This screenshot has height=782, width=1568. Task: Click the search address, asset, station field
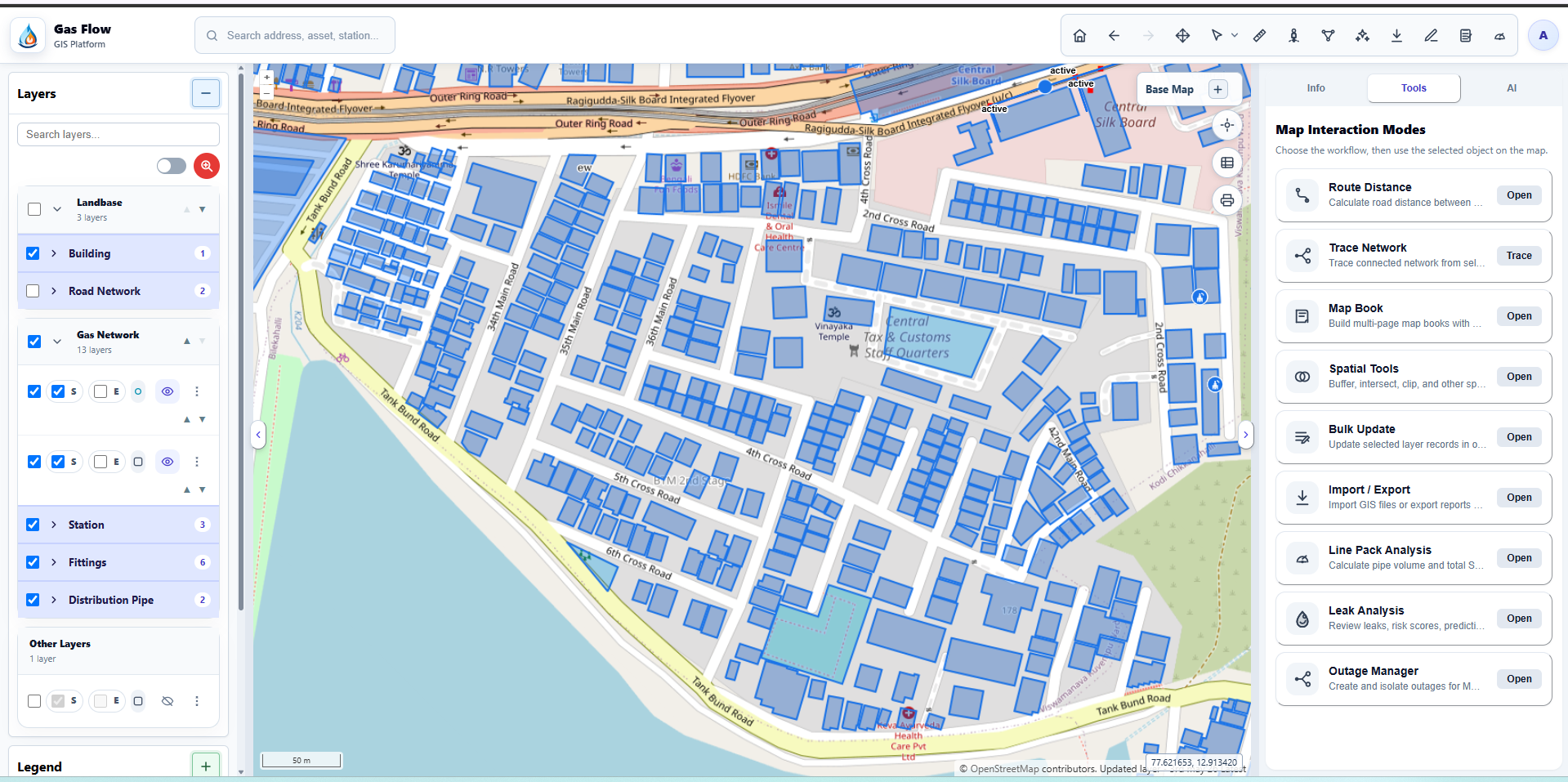pyautogui.click(x=295, y=35)
